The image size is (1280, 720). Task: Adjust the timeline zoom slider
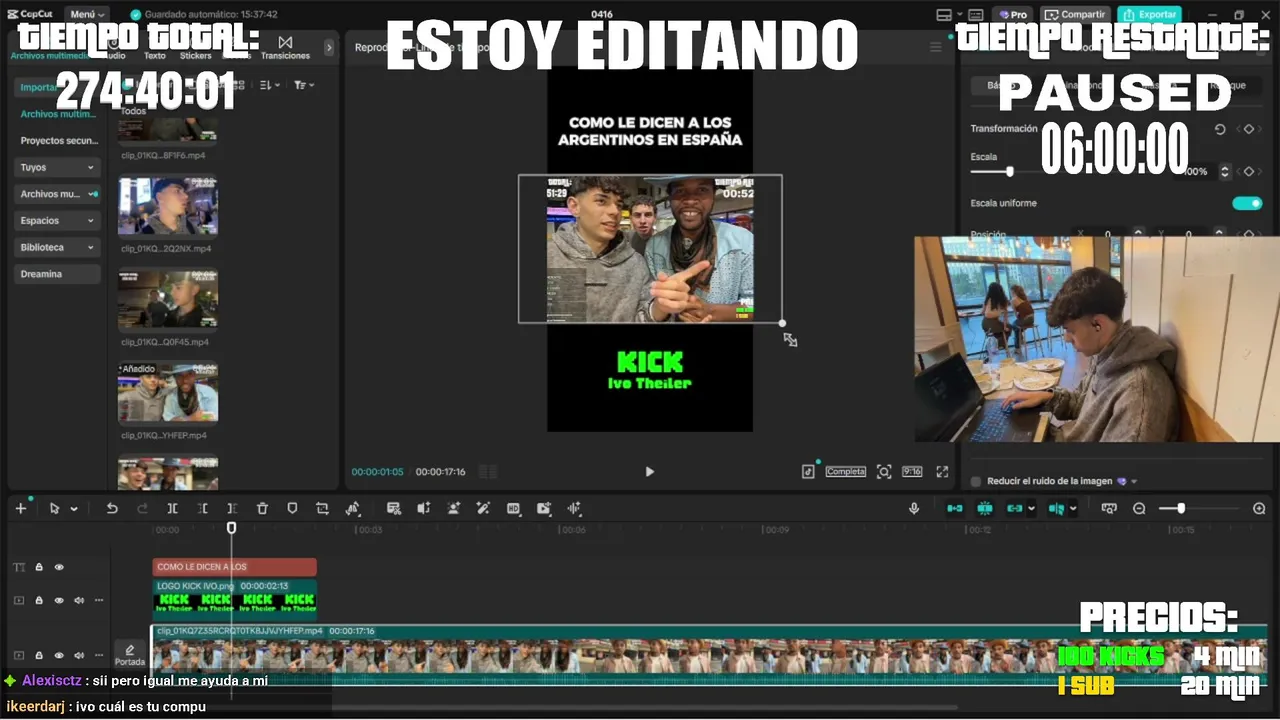point(1181,508)
